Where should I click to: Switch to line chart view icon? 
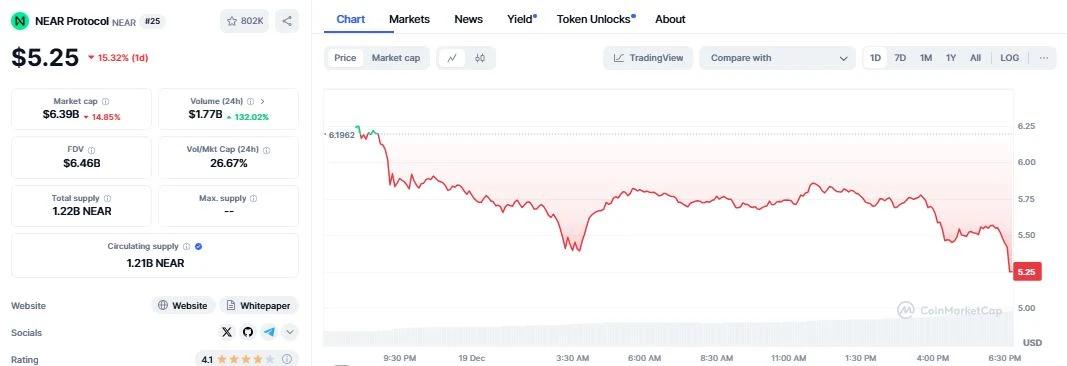click(451, 58)
